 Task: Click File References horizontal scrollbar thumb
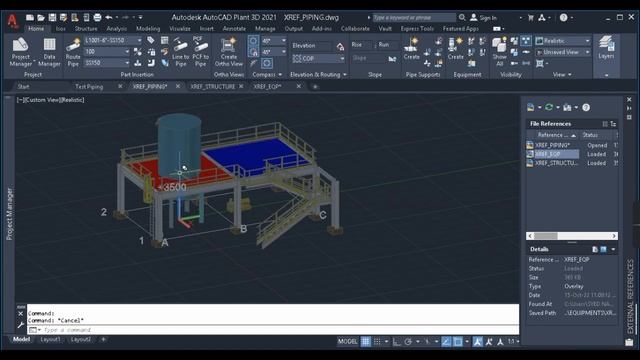click(546, 236)
